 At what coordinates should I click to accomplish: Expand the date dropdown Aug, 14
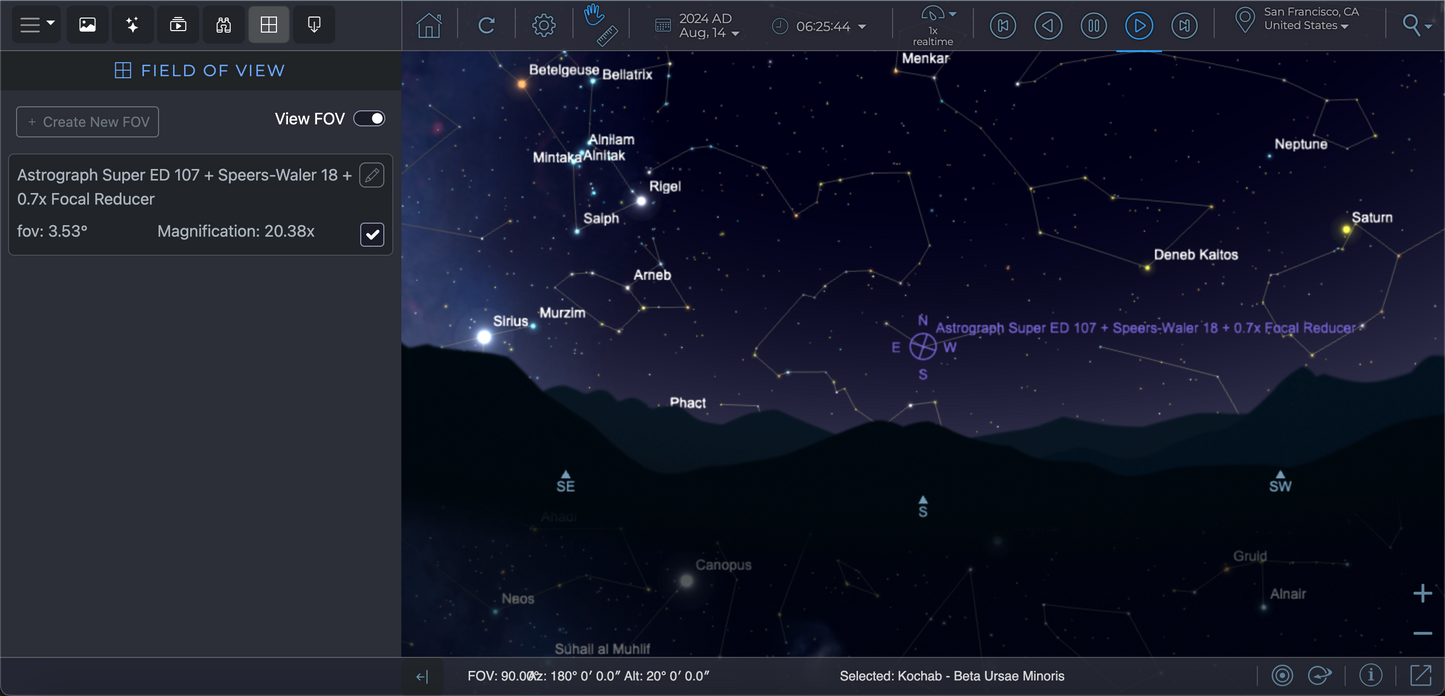709,33
